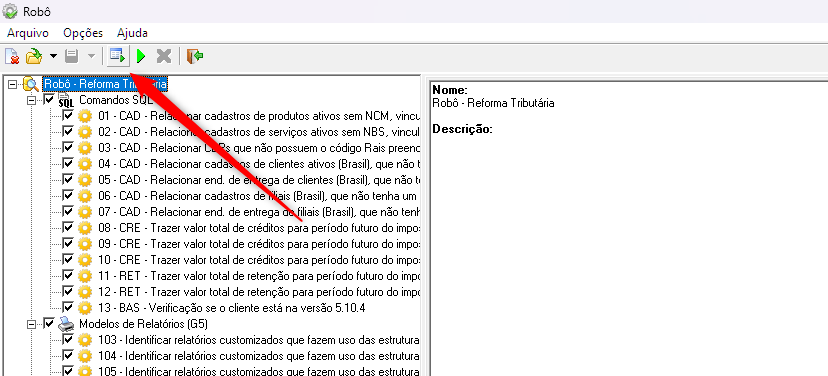828x376 pixels.
Task: Select the row 09 - CRE - Trazer valor total
Action: pos(259,243)
